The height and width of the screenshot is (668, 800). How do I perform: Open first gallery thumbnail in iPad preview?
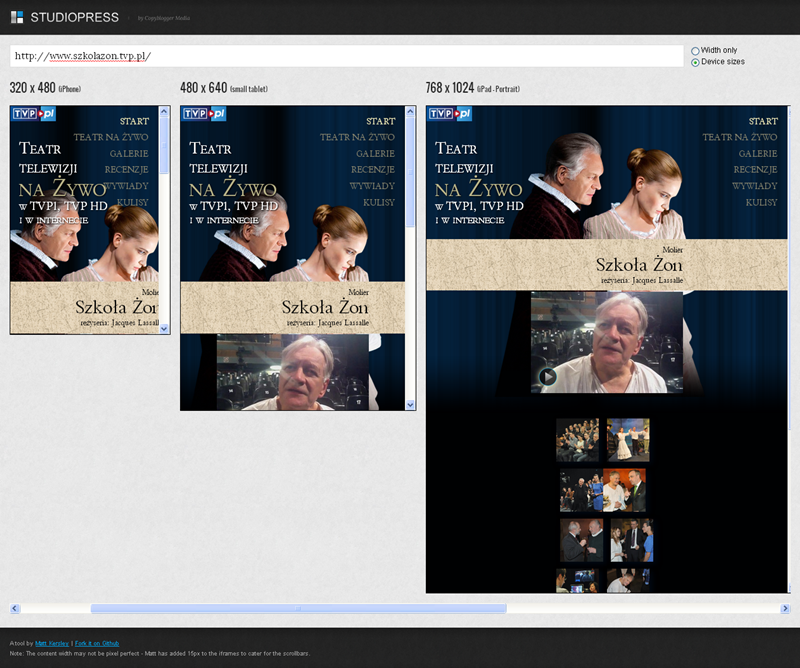[x=577, y=440]
